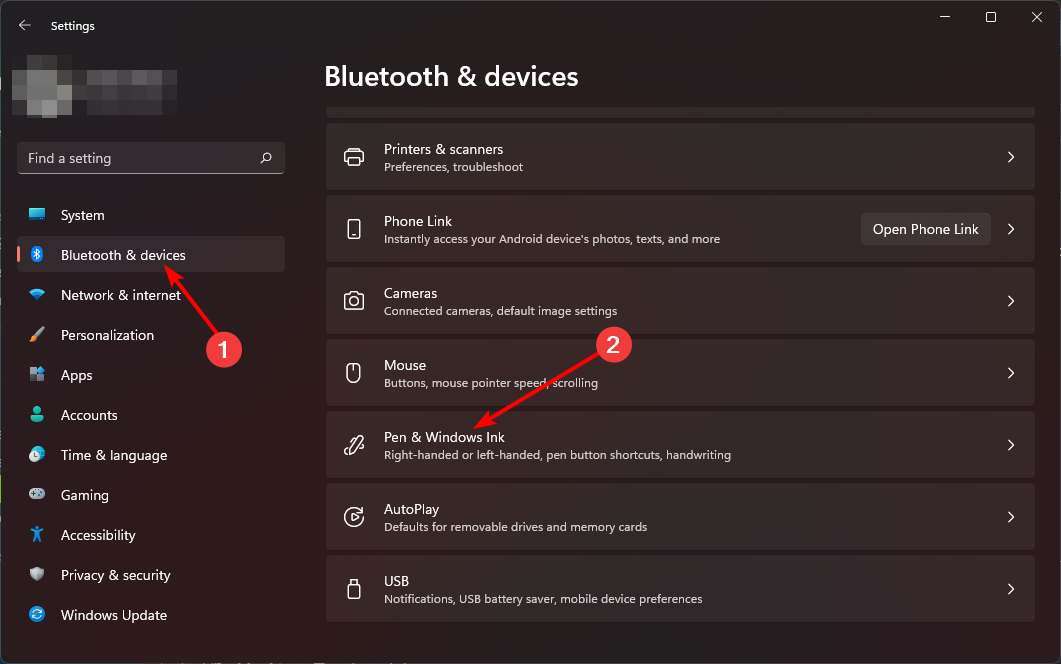Click the Network & internet wifi icon

37,295
